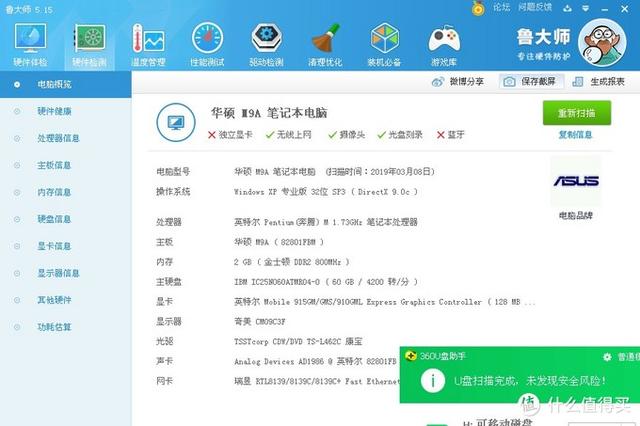Click the round computer monitor icon
This screenshot has height=426, width=640.
tap(176, 122)
